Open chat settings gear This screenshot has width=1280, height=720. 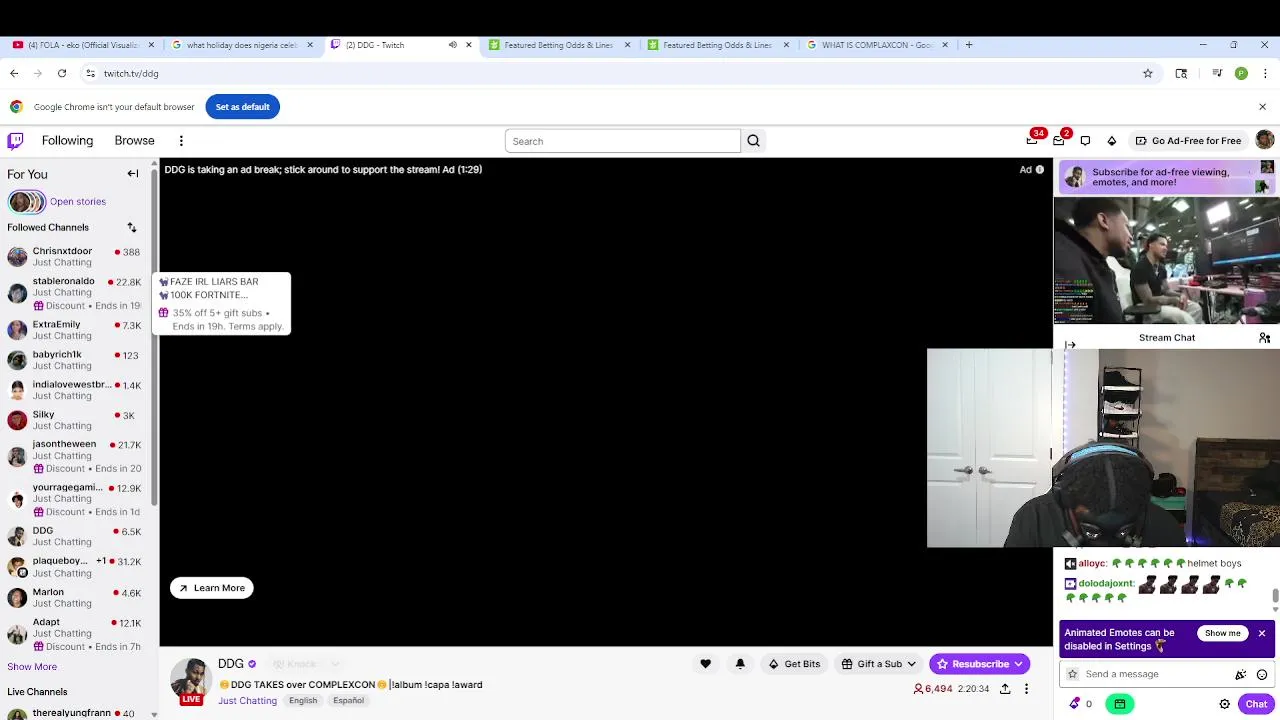(x=1224, y=704)
